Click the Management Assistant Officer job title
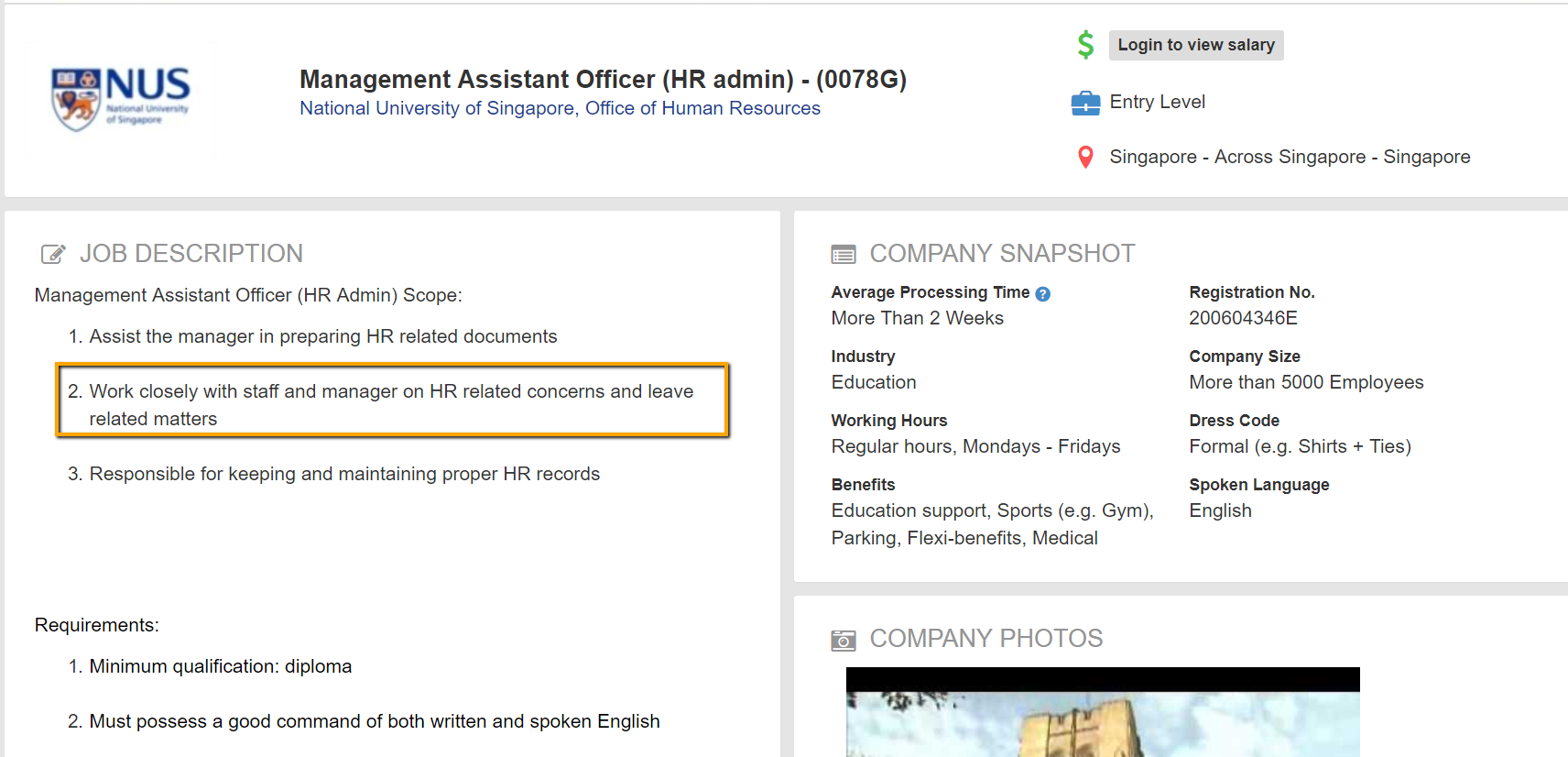1568x757 pixels. tap(603, 80)
